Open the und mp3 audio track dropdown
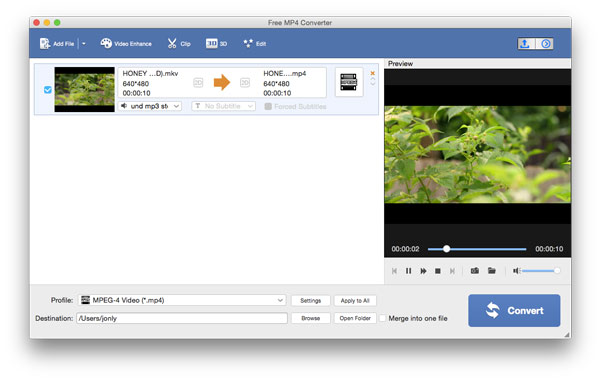This screenshot has width=600, height=380. point(150,106)
